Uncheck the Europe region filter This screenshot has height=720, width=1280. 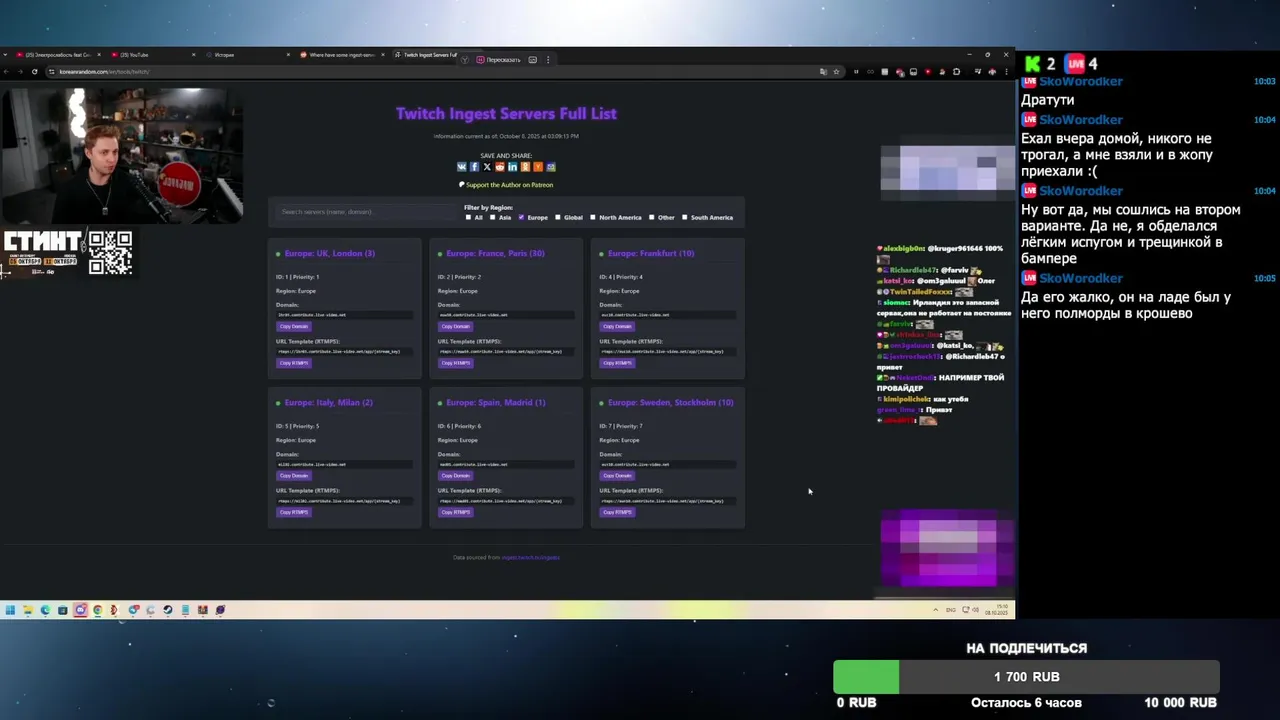point(521,217)
